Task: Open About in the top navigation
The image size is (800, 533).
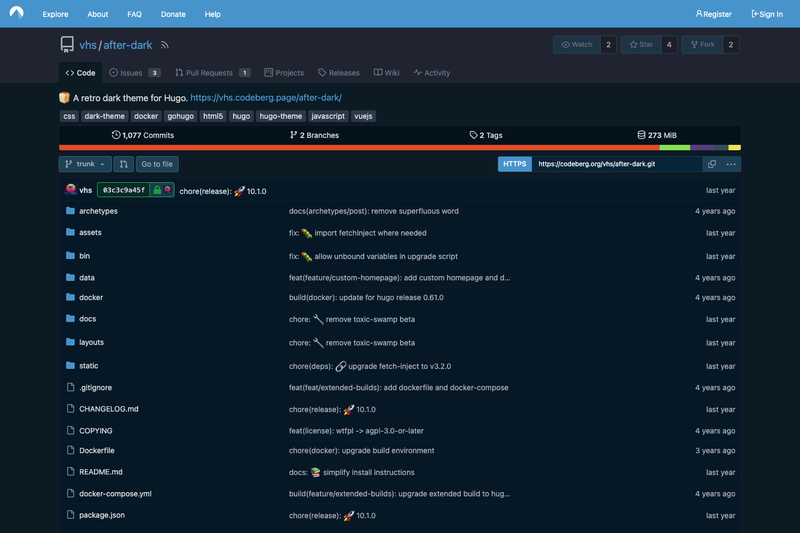Action: [97, 14]
